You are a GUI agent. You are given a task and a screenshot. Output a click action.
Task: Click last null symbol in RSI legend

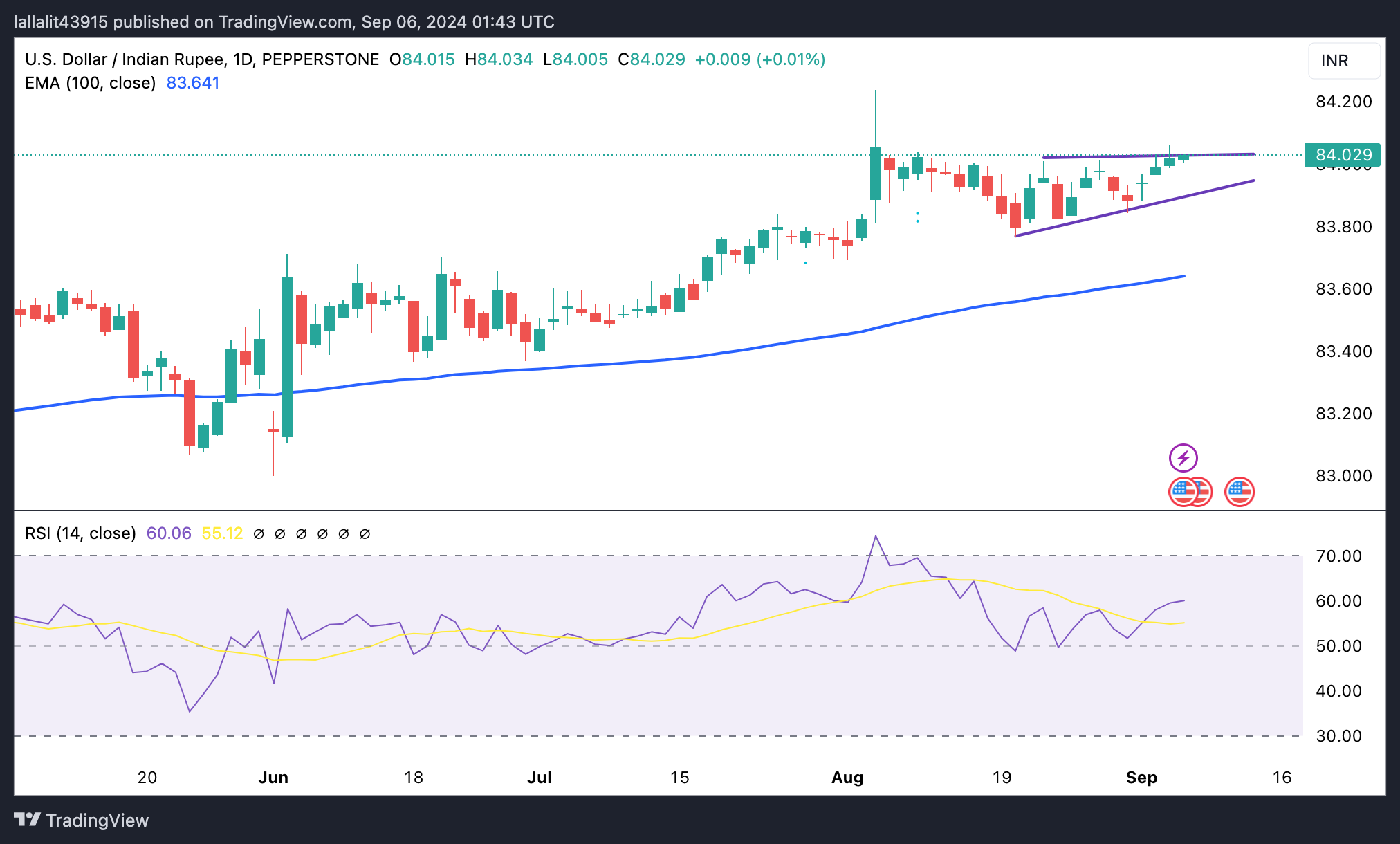(x=365, y=534)
